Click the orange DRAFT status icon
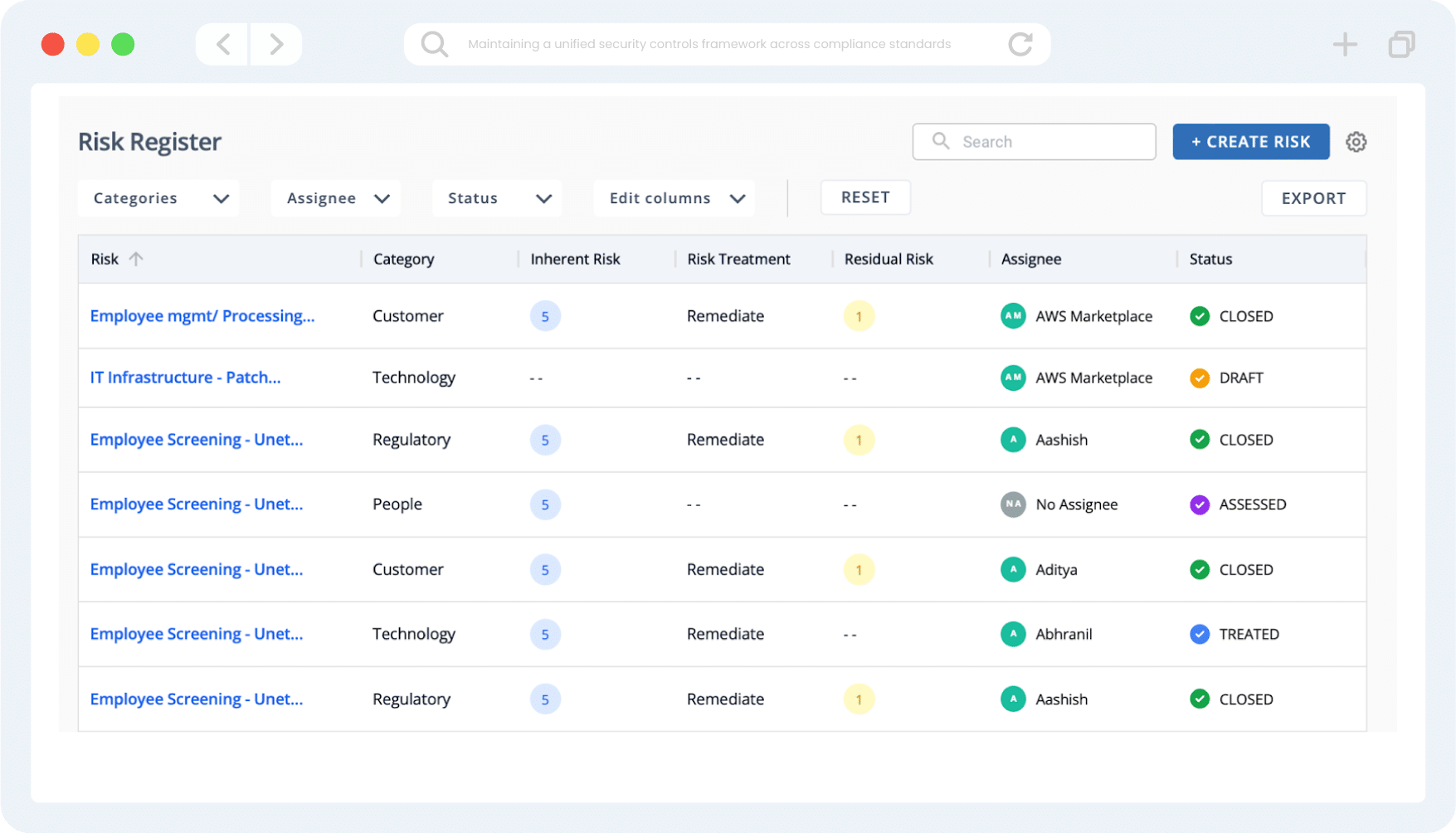Viewport: 1456px width, 833px height. point(1200,378)
